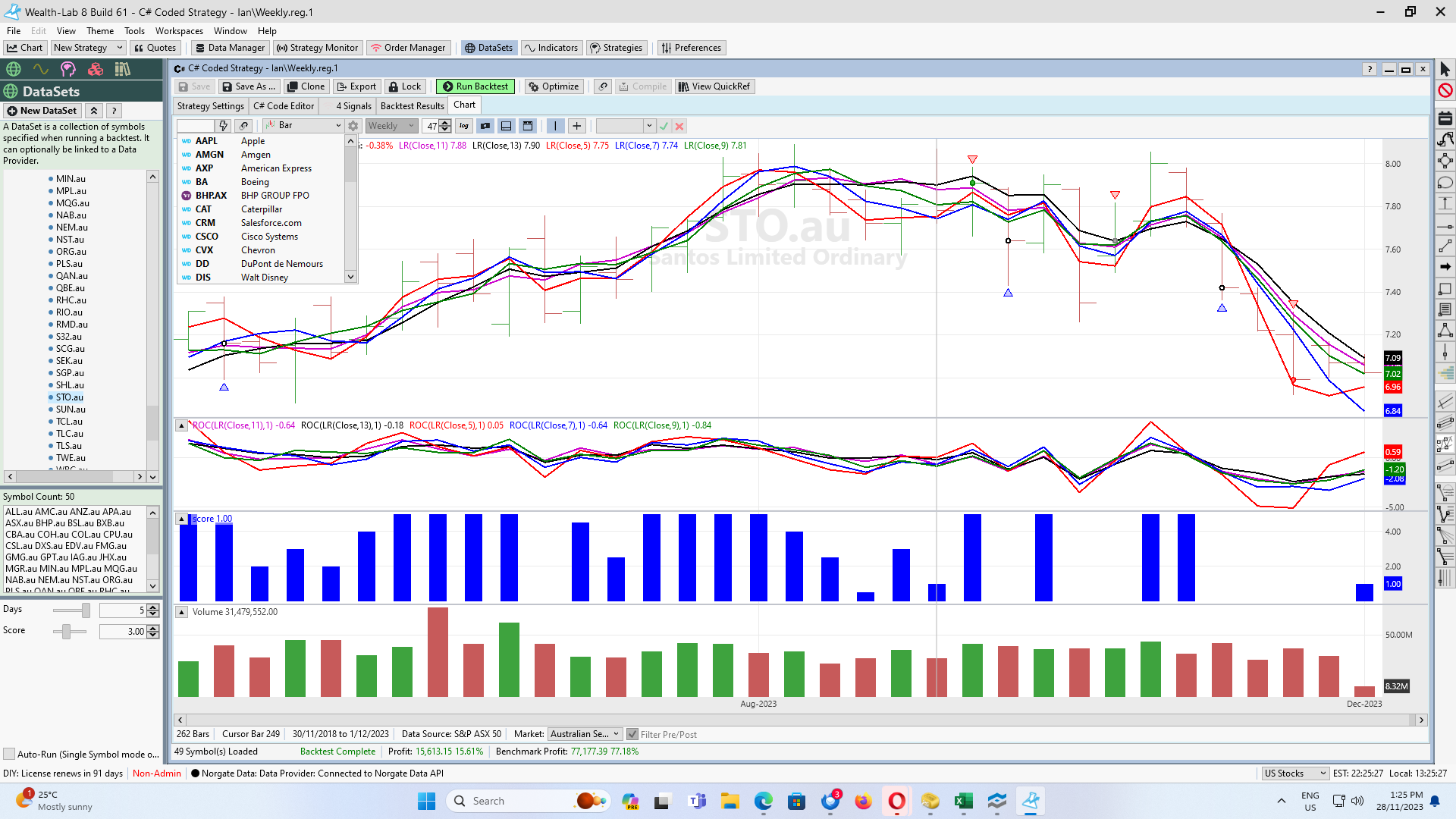Toggle the plus crosshair button
Screen dimensions: 1456x819
click(x=577, y=126)
